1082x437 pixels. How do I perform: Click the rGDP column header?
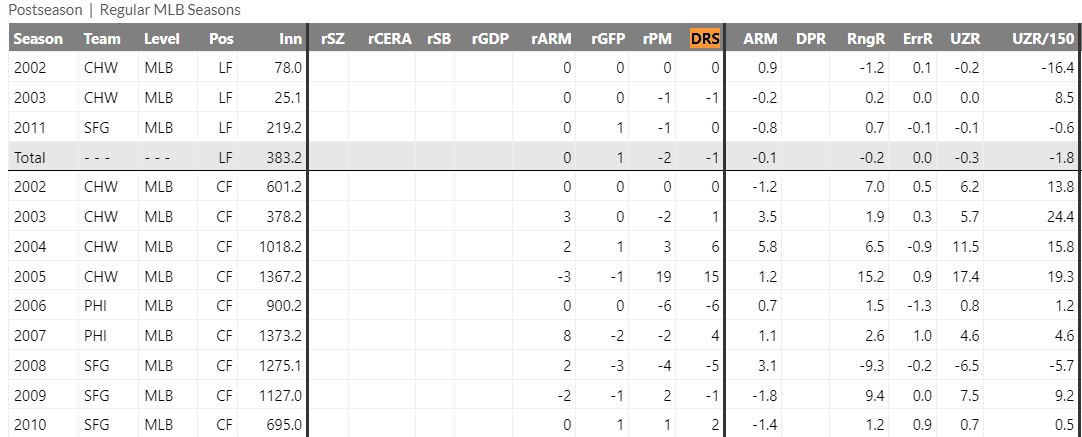(490, 39)
